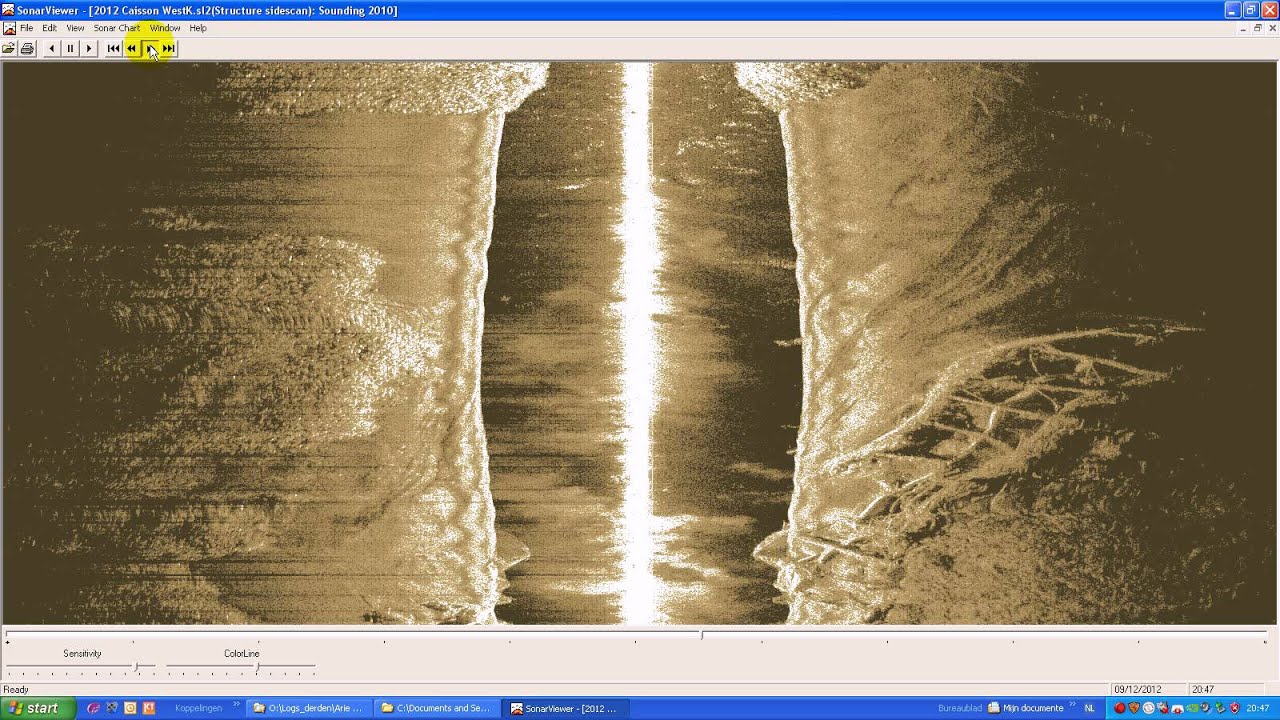The image size is (1280, 720).
Task: Click the log position marker on timeline
Action: 702,634
